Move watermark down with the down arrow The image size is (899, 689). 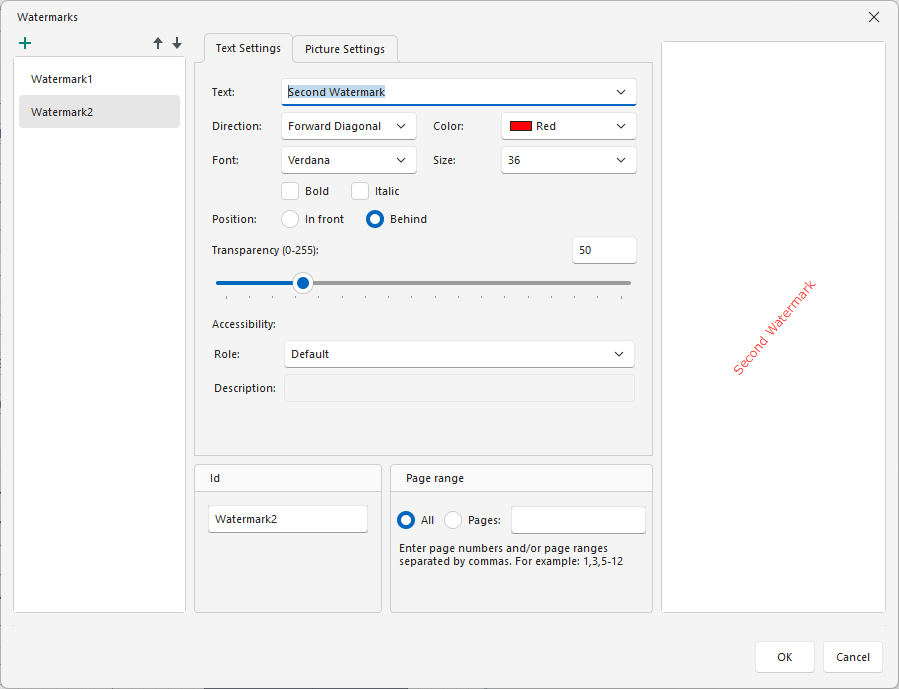[x=177, y=44]
